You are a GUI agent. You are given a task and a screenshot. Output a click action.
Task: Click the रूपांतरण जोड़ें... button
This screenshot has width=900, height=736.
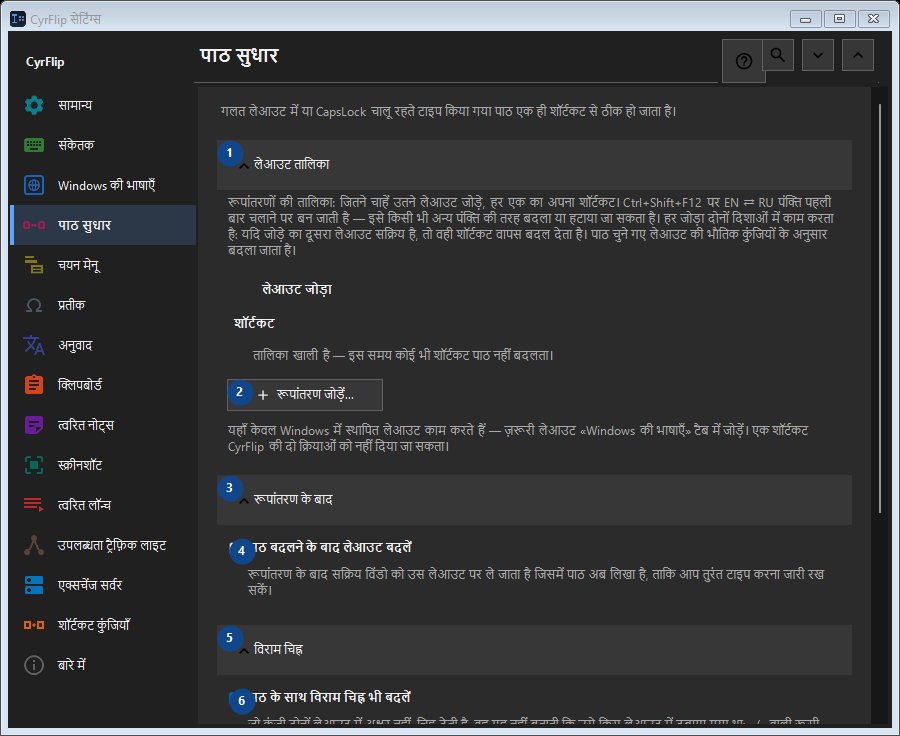305,395
